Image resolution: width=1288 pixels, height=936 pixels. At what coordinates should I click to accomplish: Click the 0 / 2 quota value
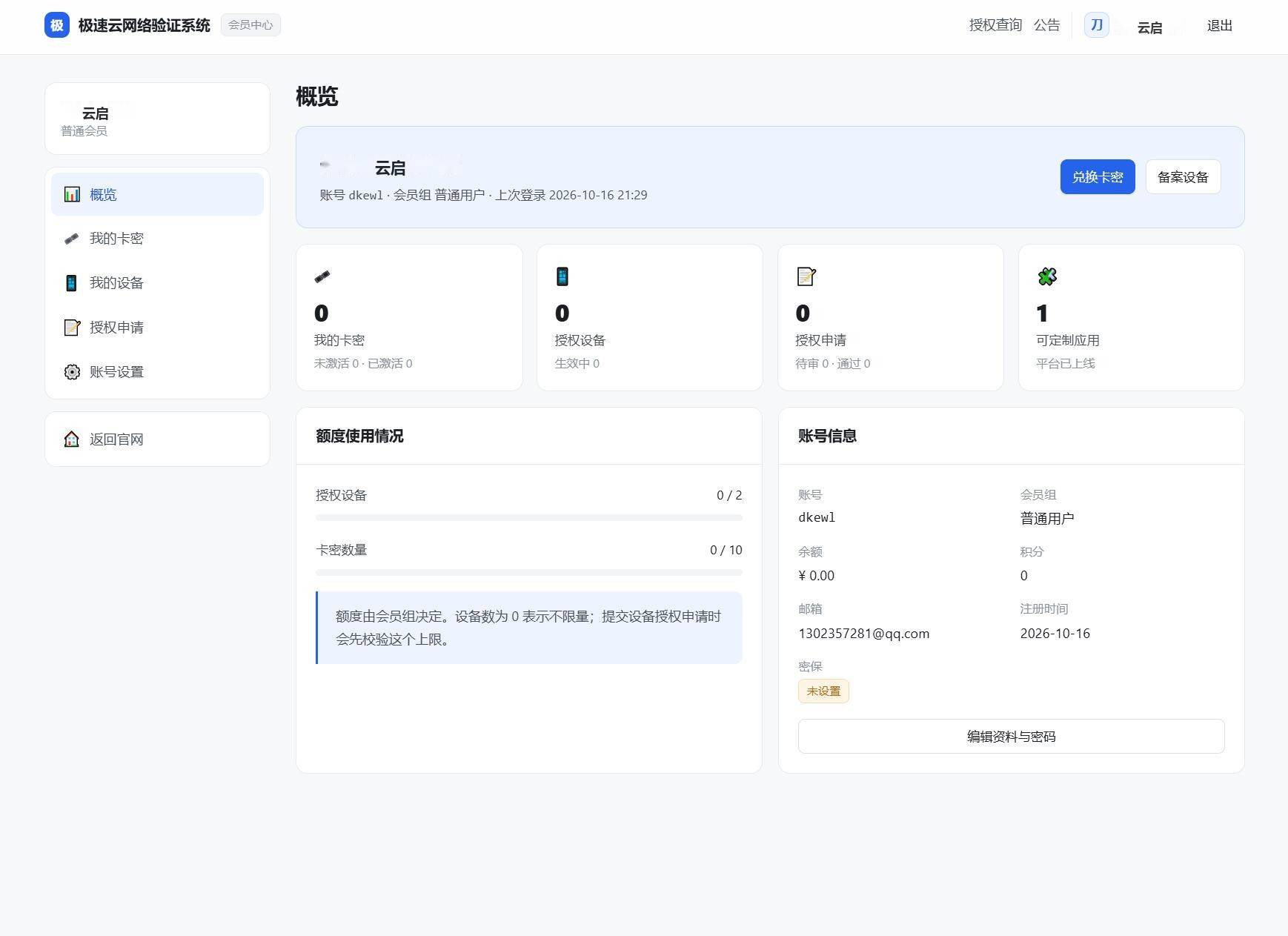click(x=729, y=495)
